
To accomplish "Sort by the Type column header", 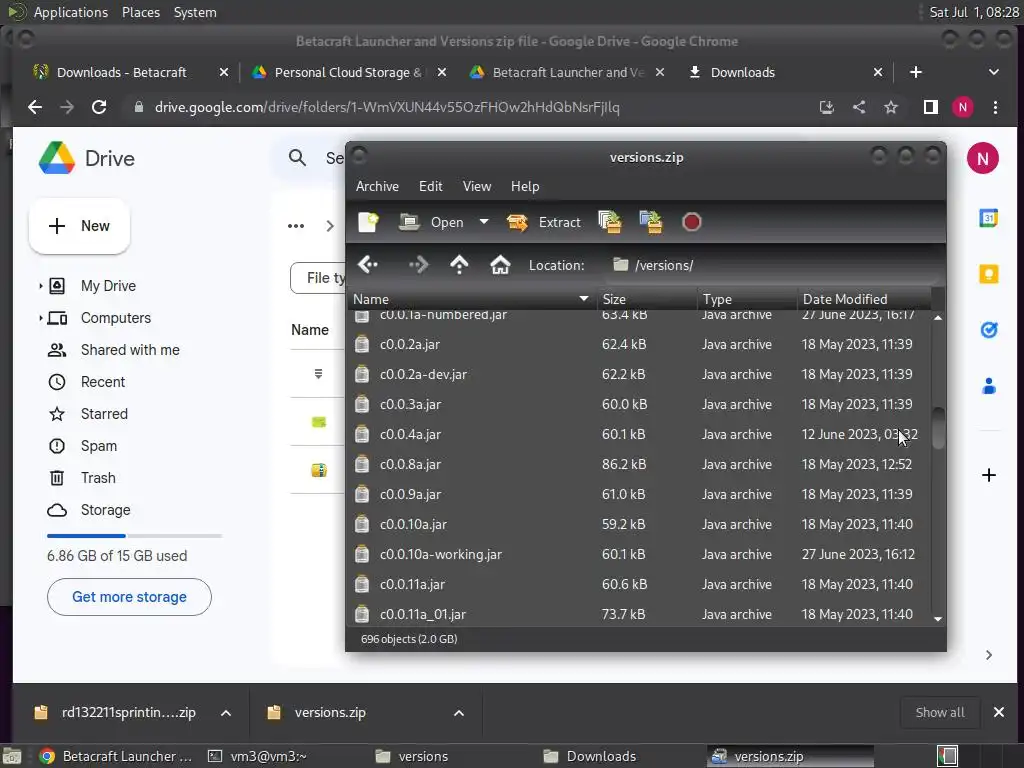I will pos(746,299).
